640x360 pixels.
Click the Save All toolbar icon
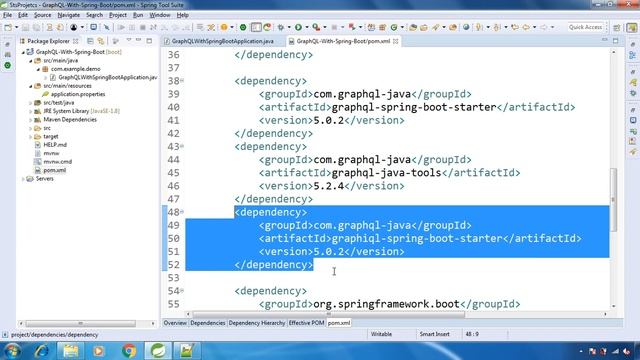coord(36,27)
